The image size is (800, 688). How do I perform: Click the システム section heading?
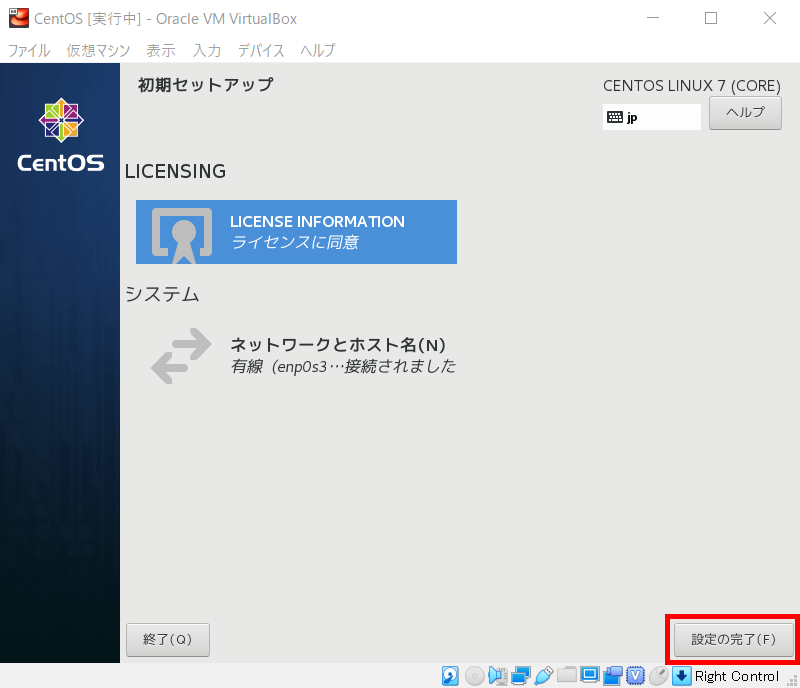[x=162, y=294]
